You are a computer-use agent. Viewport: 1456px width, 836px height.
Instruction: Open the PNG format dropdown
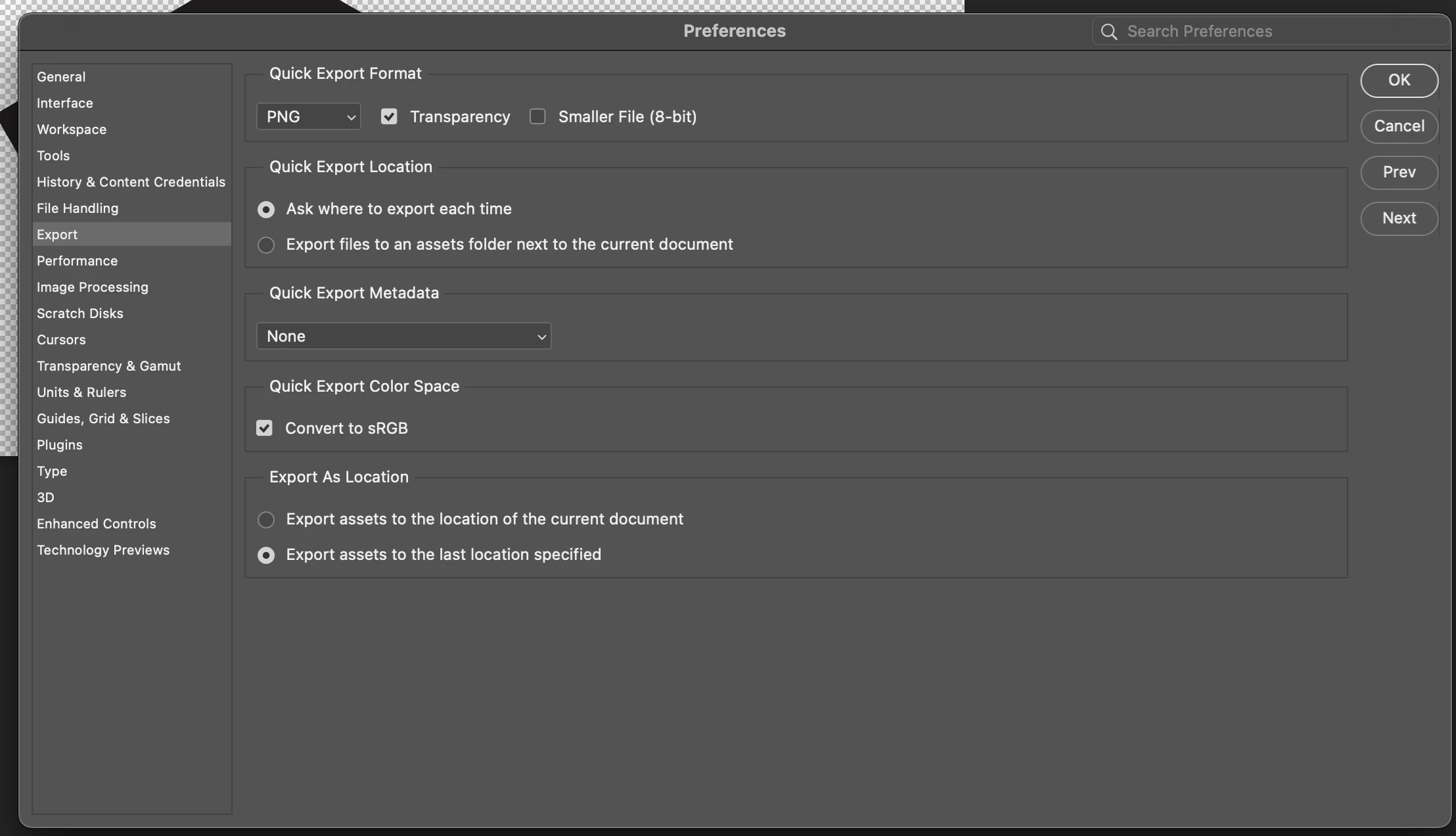pos(308,117)
